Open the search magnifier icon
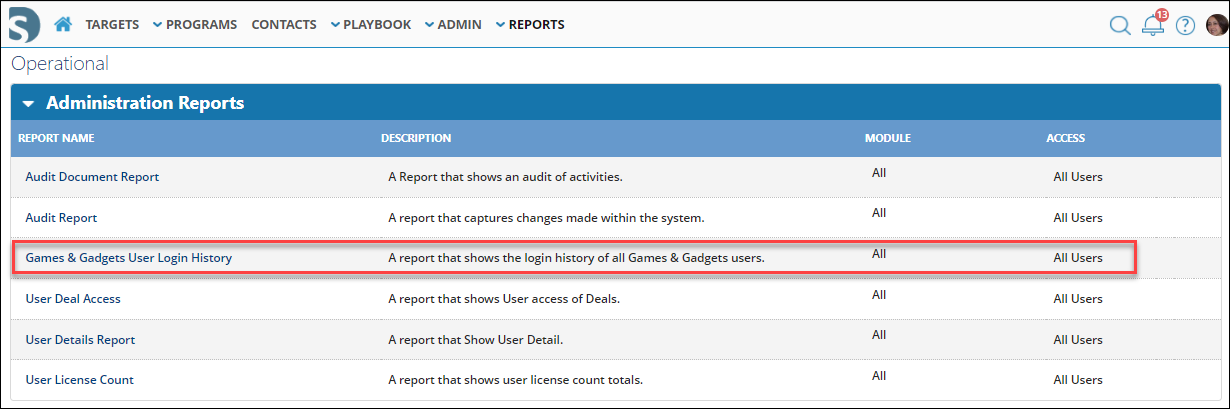The height and width of the screenshot is (409, 1230). 1120,25
